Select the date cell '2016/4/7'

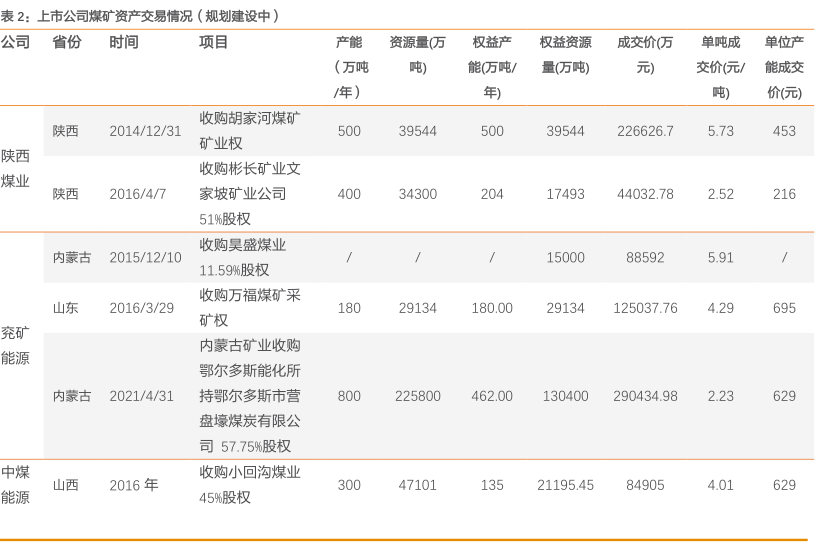[x=137, y=194]
